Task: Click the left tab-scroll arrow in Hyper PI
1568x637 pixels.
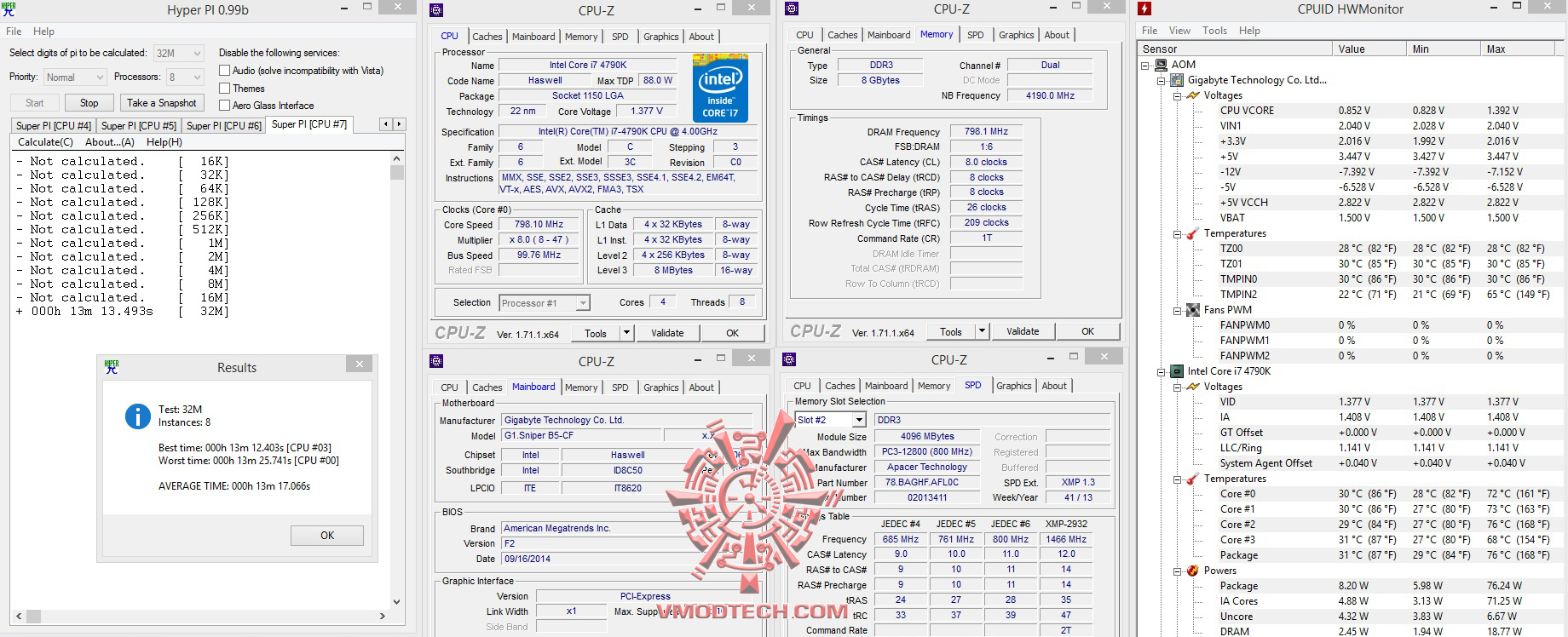Action: 385,124
